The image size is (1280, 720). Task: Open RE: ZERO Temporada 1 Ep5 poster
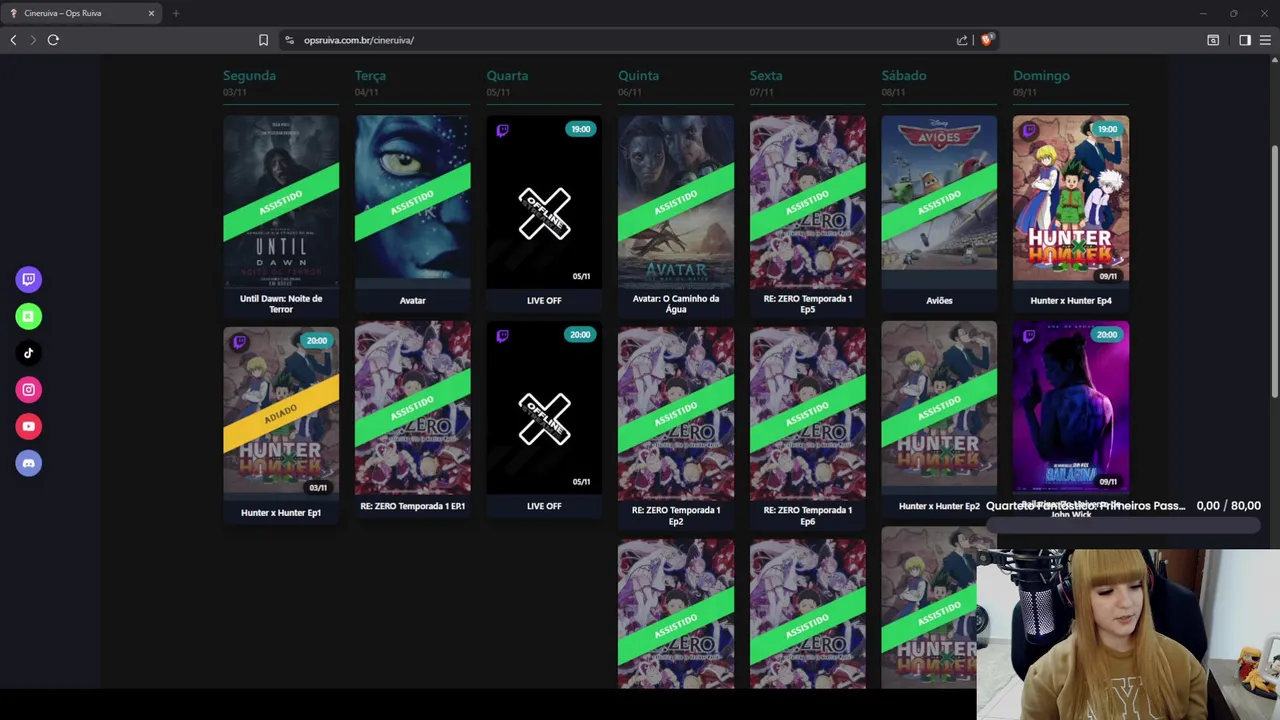click(x=808, y=202)
